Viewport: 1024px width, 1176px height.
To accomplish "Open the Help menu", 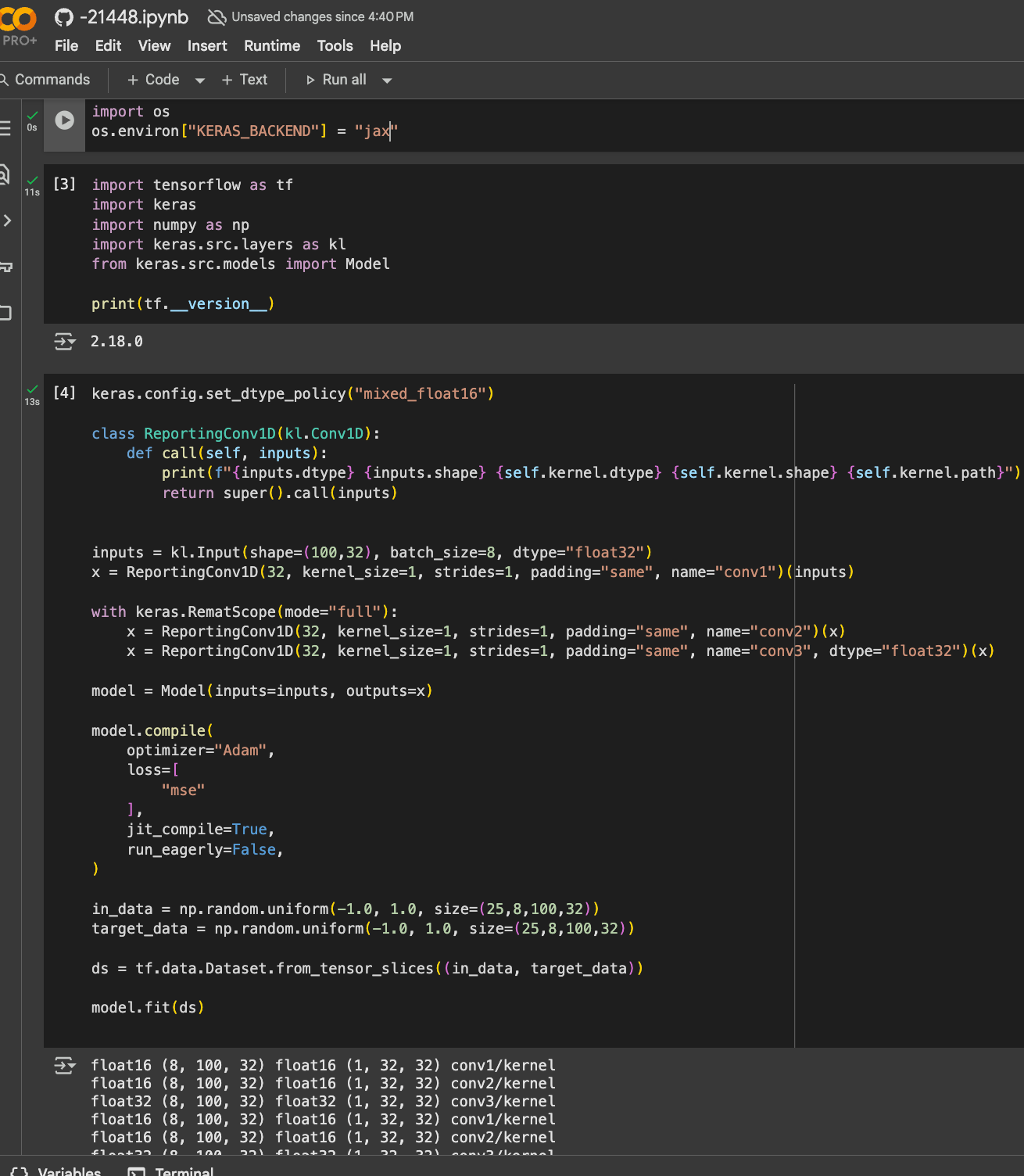I will [x=385, y=46].
